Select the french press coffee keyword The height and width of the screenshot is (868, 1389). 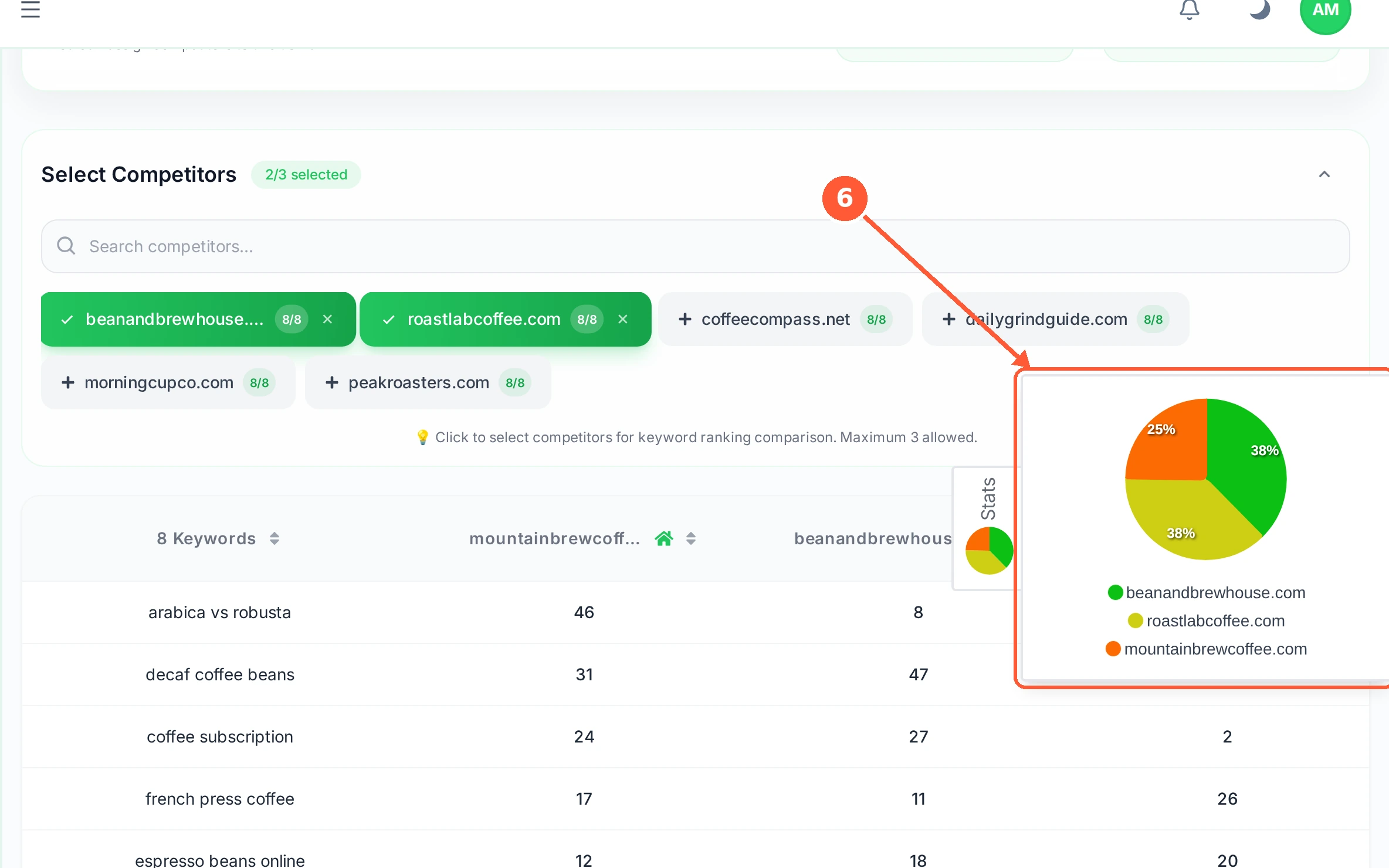[x=219, y=799]
